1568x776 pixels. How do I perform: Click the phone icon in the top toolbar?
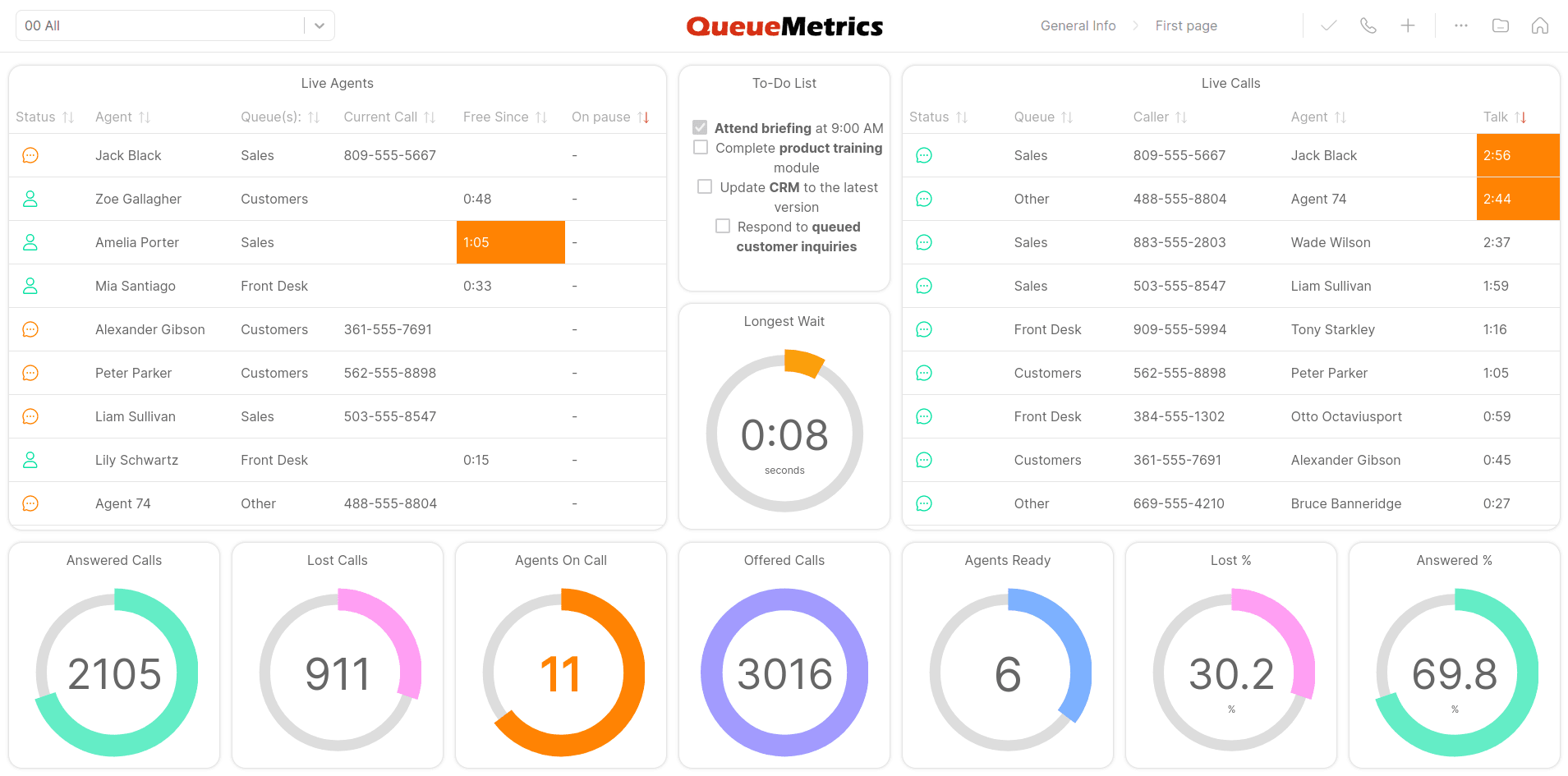1368,25
